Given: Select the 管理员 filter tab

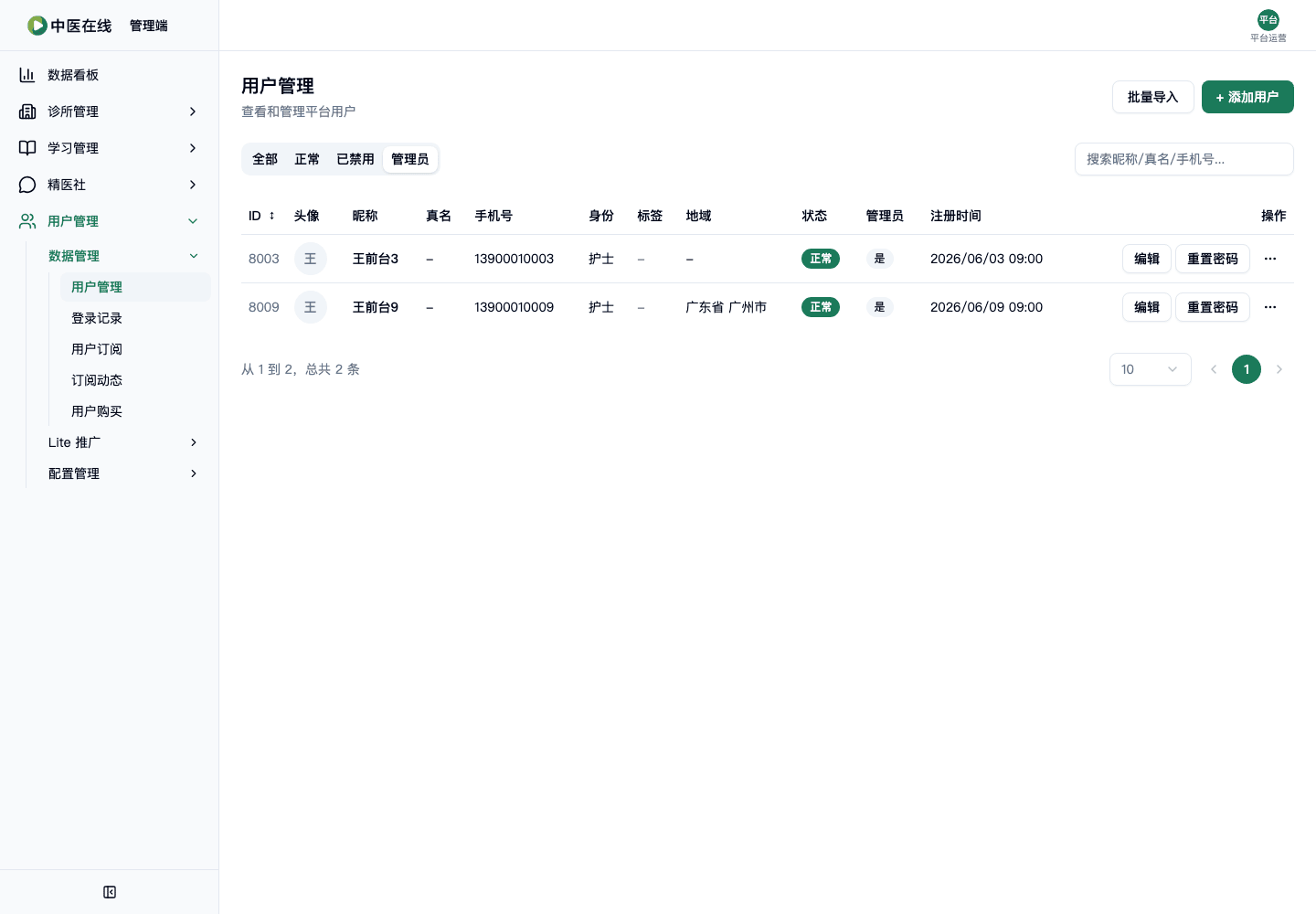Looking at the screenshot, I should [410, 159].
